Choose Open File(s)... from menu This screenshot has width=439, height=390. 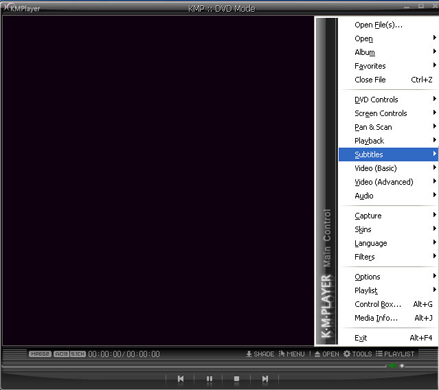pos(388,25)
